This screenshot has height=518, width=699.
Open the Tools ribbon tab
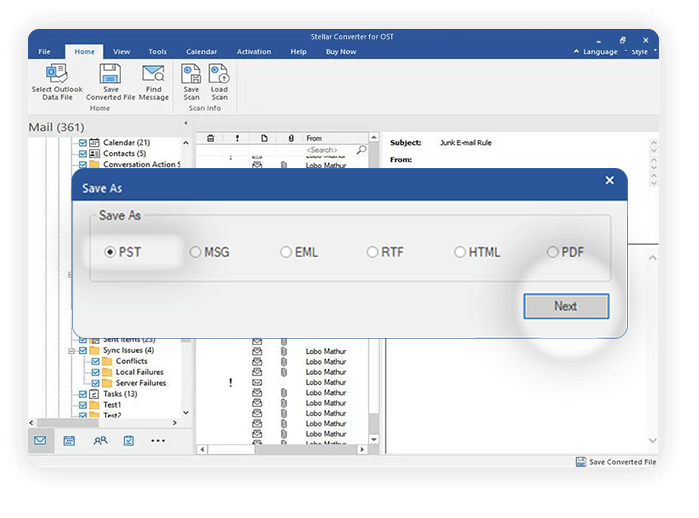157,52
